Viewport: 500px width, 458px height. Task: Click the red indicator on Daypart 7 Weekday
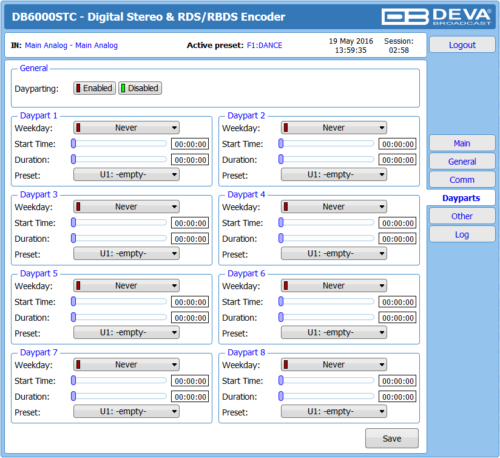[x=78, y=365]
